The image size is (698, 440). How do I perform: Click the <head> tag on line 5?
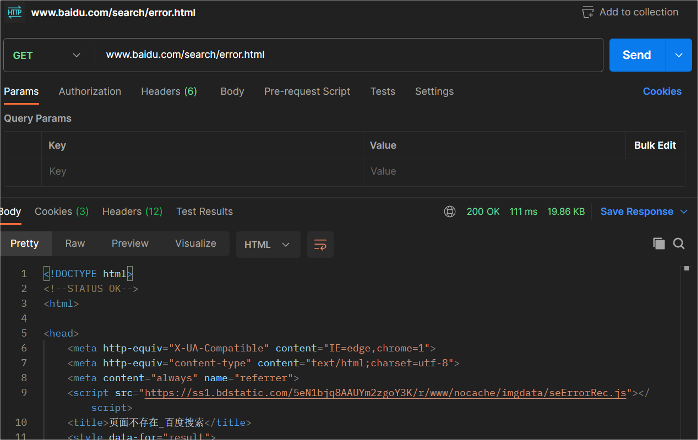point(61,334)
